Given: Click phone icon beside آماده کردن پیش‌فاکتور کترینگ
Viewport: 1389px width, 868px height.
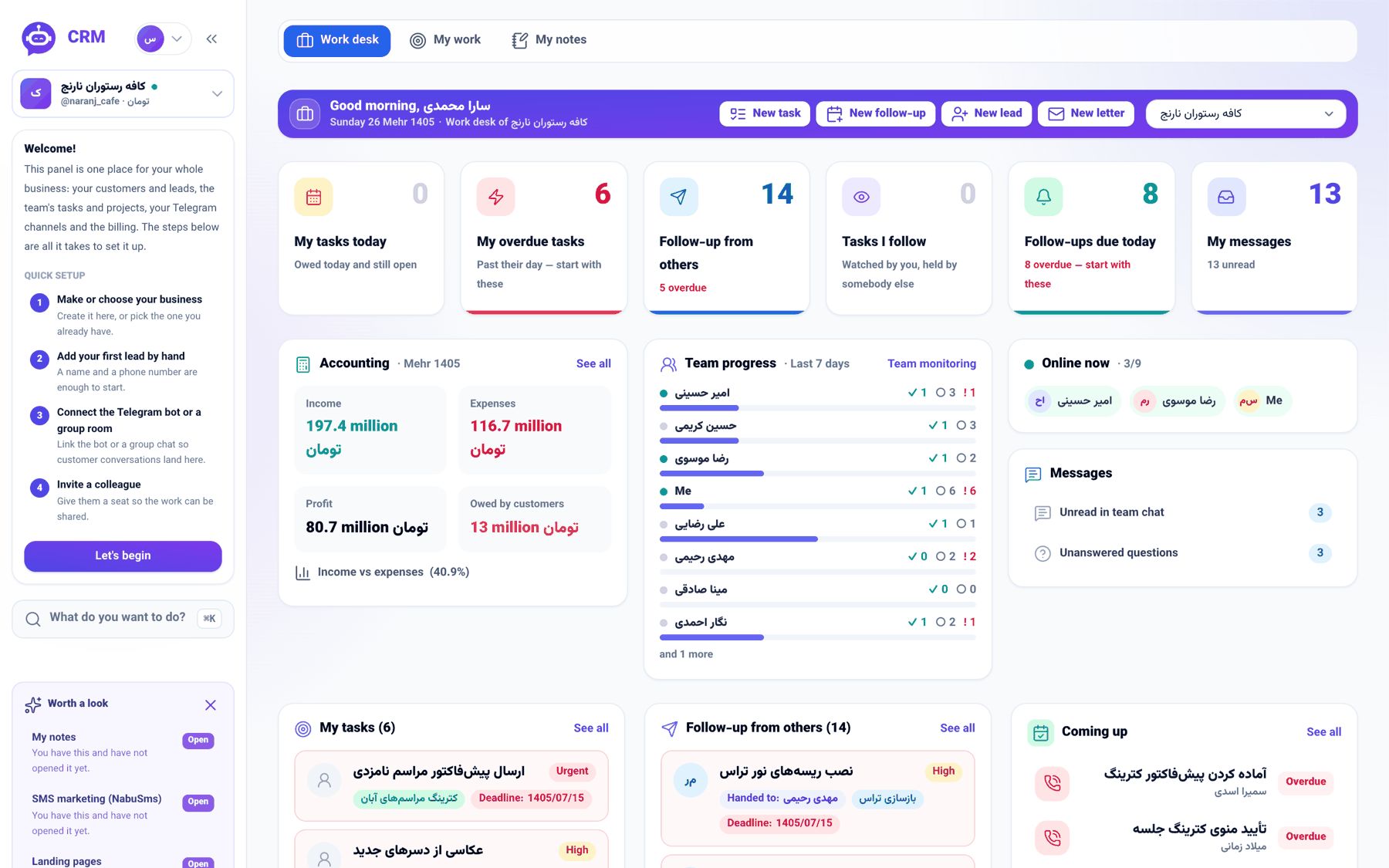Looking at the screenshot, I should (x=1052, y=783).
